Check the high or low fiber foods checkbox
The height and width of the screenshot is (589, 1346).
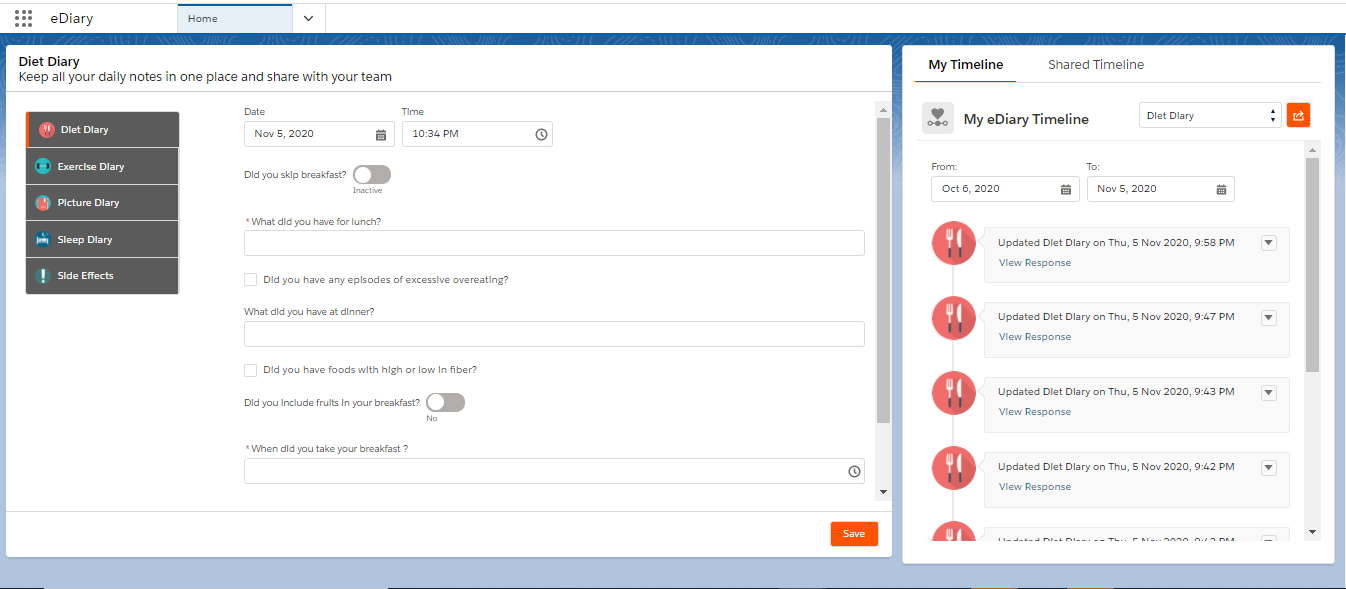click(251, 370)
